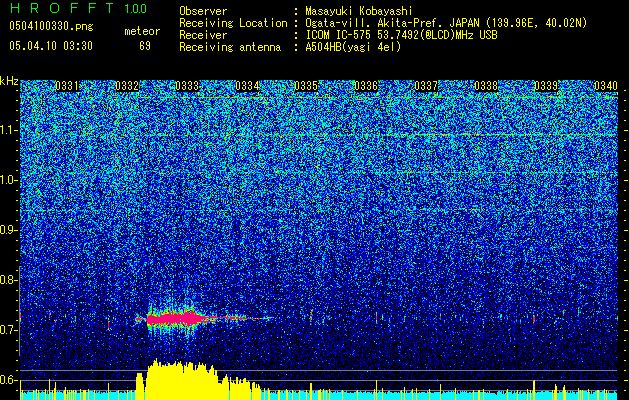Click the 0335 time marker

point(306,86)
